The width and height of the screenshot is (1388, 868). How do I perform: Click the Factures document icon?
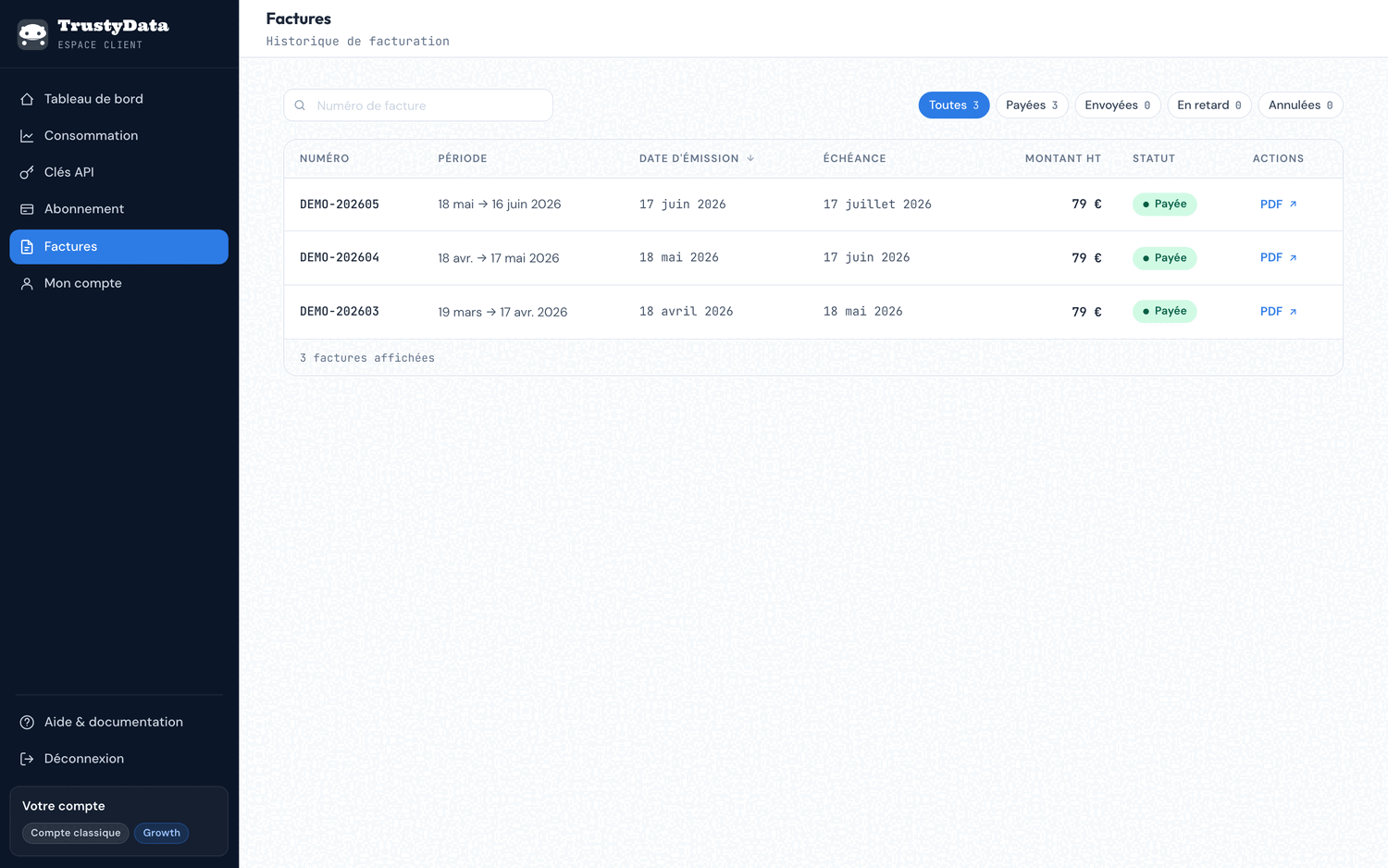[x=27, y=247]
